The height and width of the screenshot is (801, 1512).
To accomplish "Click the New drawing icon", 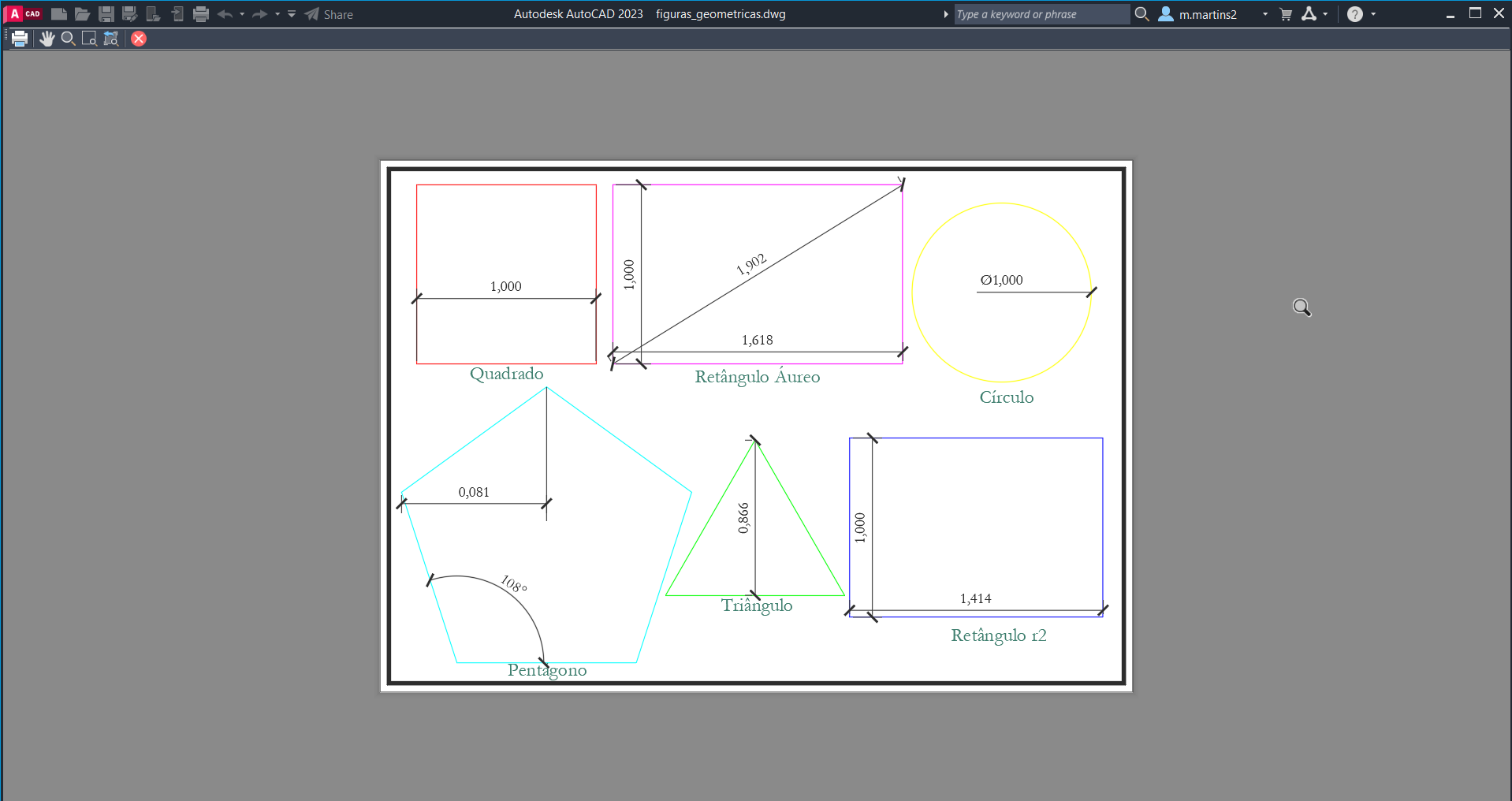I will (x=58, y=14).
